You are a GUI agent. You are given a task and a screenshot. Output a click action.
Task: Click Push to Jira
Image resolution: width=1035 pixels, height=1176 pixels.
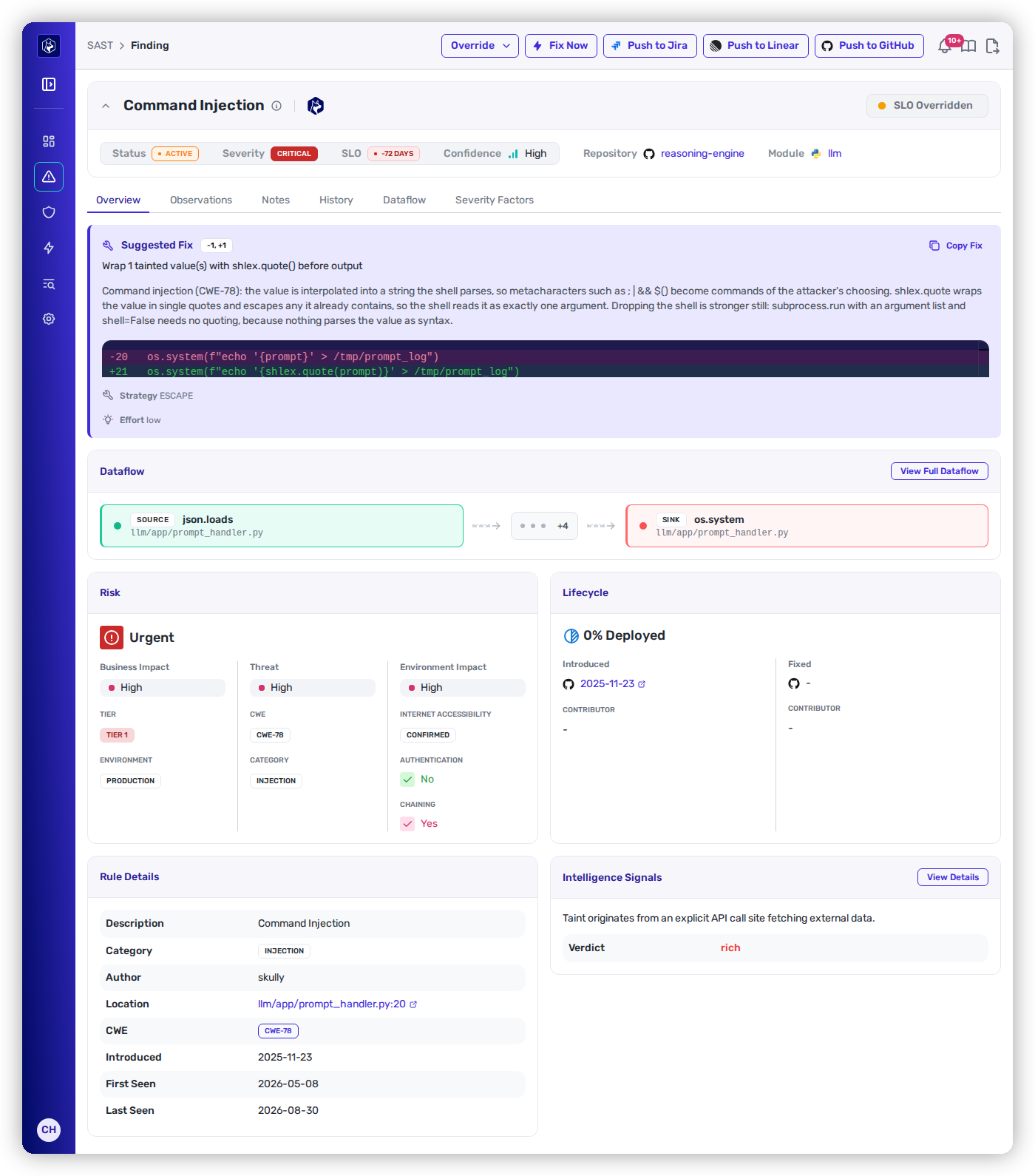(x=650, y=46)
